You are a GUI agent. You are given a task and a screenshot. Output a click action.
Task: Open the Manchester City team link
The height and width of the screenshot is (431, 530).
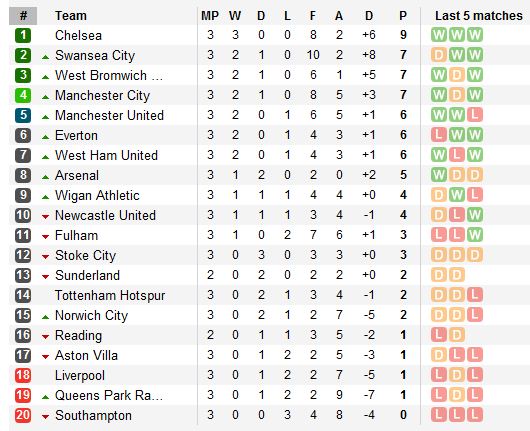point(102,95)
